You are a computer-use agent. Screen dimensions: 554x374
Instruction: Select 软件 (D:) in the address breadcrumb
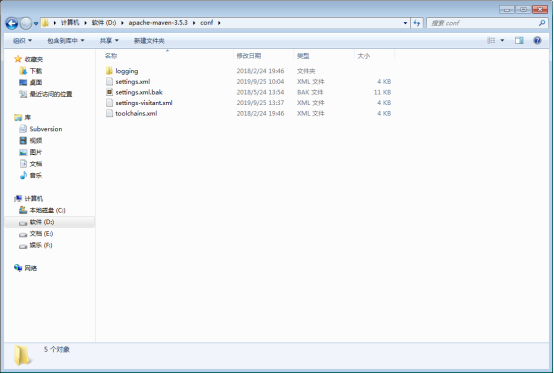pos(104,23)
